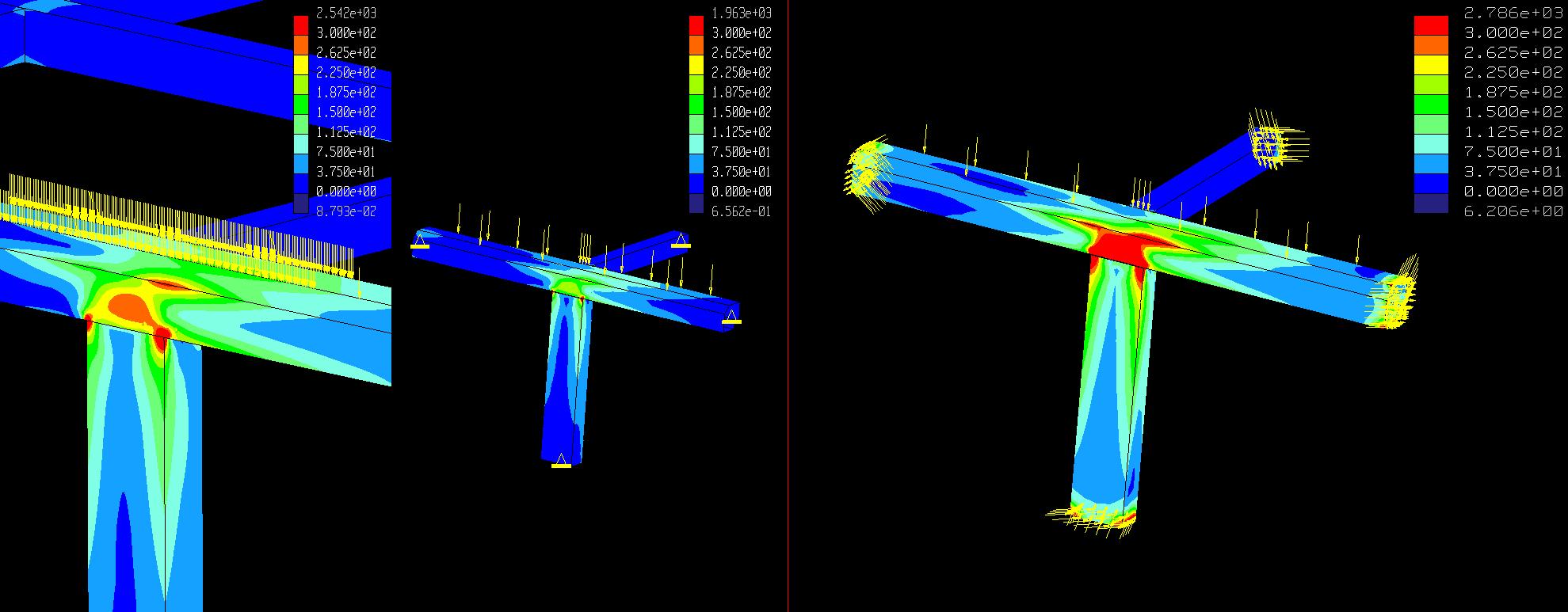Click the maximum value 1.963e+03
Screen dimensions: 1568x612
point(741,13)
